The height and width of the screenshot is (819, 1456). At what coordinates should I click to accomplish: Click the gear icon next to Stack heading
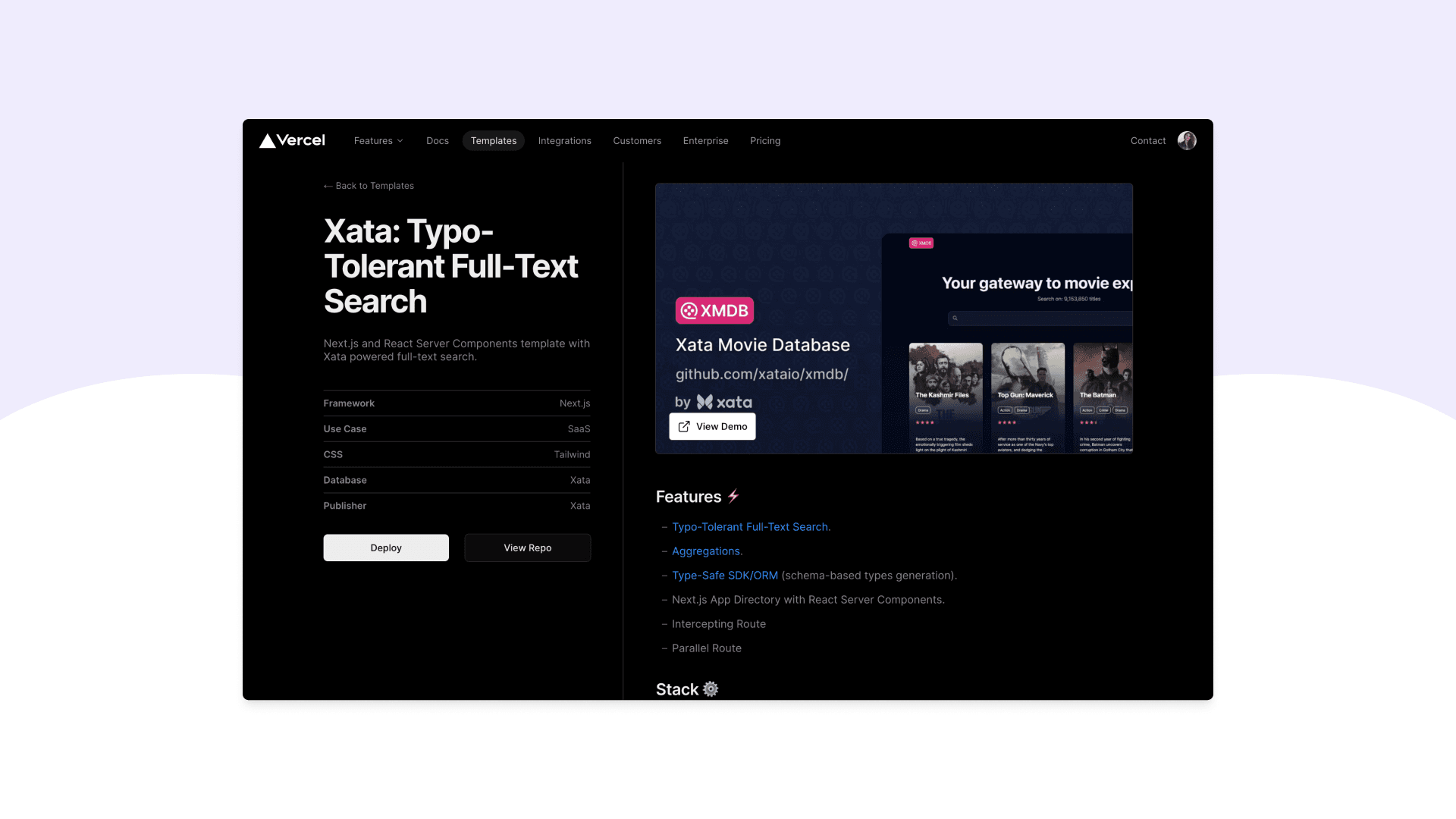pyautogui.click(x=710, y=689)
